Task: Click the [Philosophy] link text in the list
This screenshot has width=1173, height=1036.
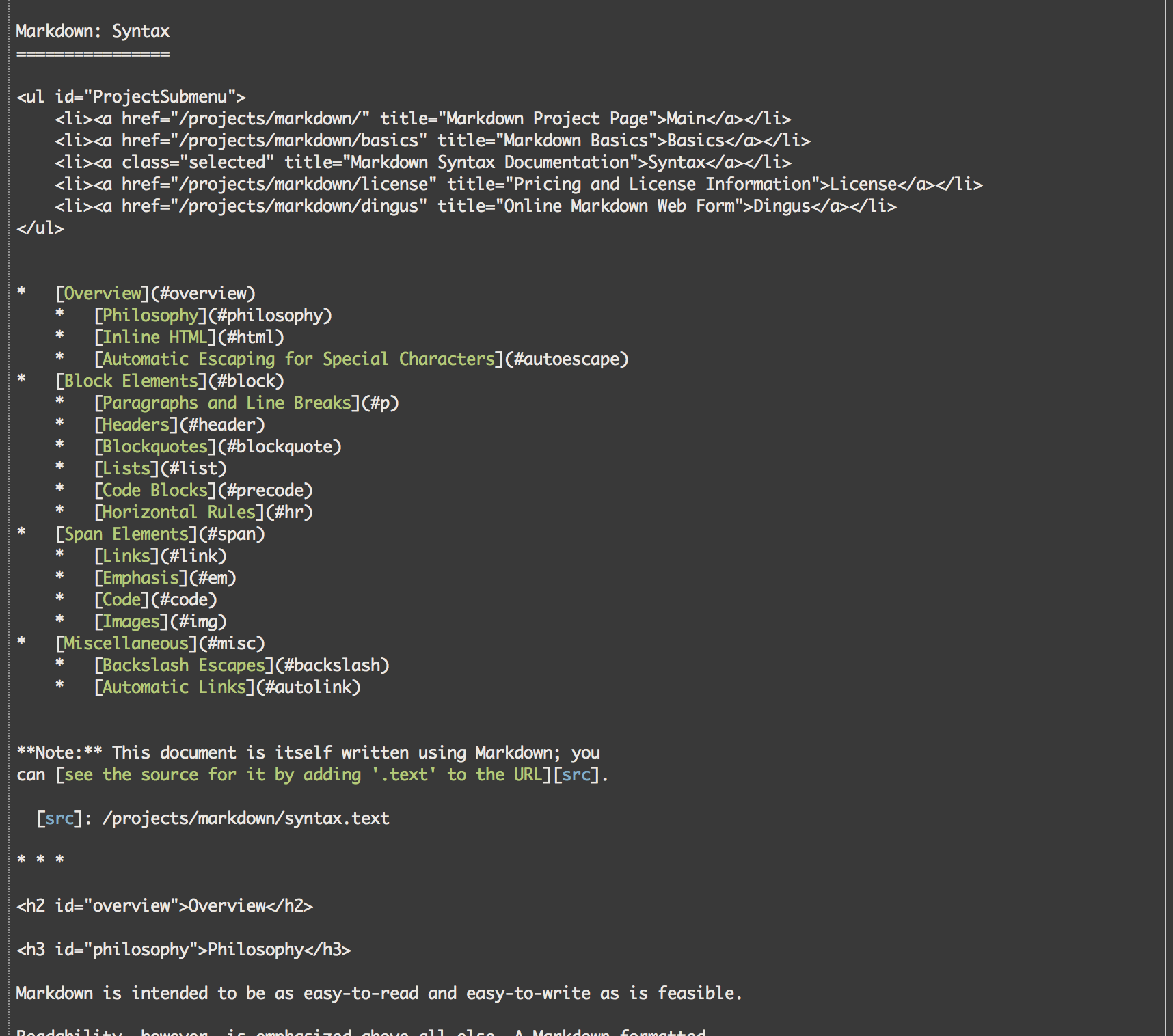Action: (x=150, y=316)
